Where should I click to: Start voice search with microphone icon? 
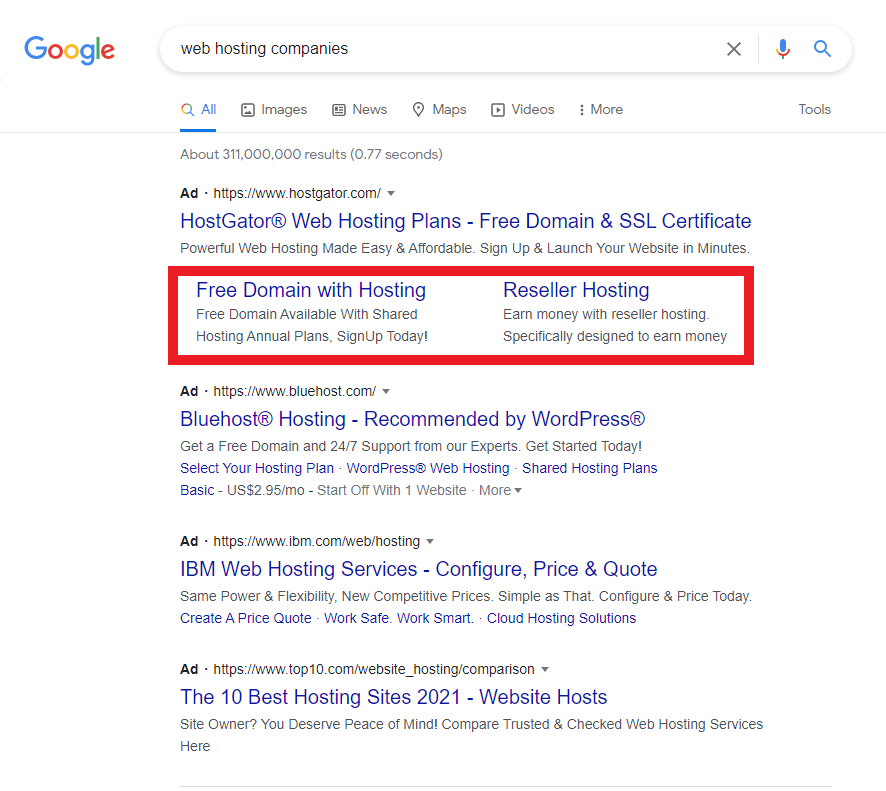coord(782,49)
